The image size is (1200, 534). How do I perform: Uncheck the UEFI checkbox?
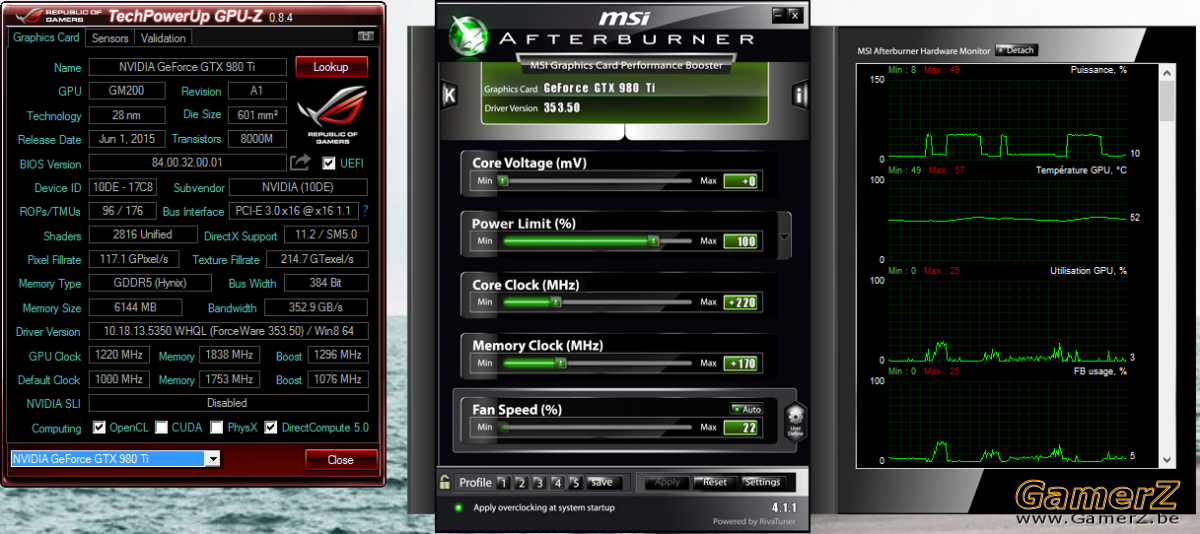(x=329, y=163)
